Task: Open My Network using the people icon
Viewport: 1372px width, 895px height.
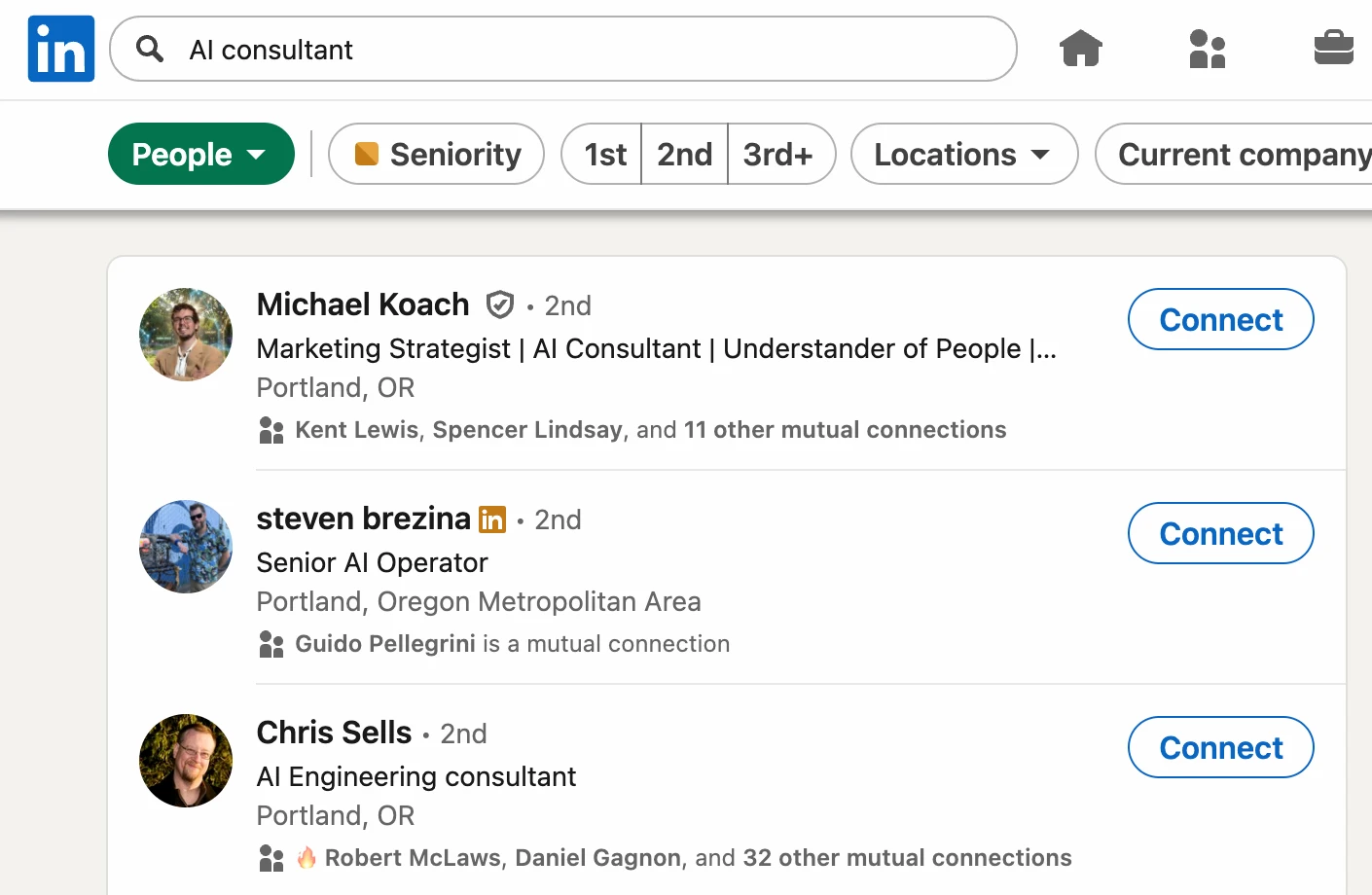Action: click(x=1207, y=49)
